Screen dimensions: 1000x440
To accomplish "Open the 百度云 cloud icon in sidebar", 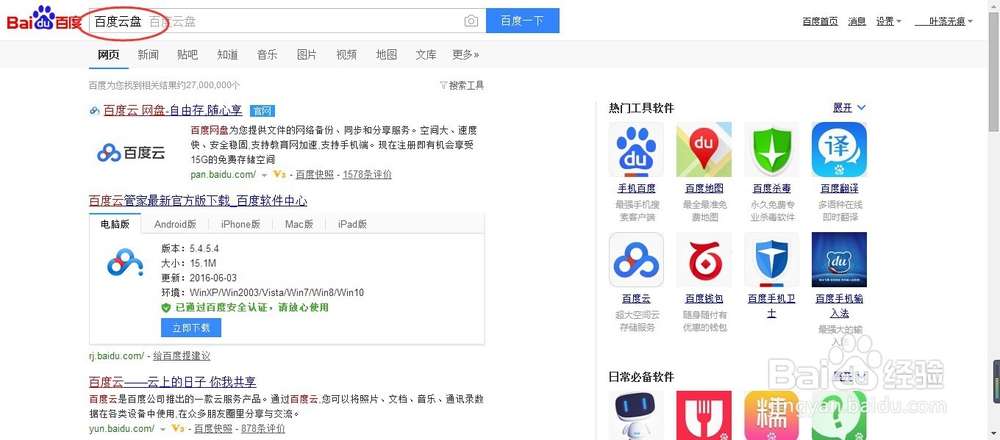I will click(x=636, y=260).
